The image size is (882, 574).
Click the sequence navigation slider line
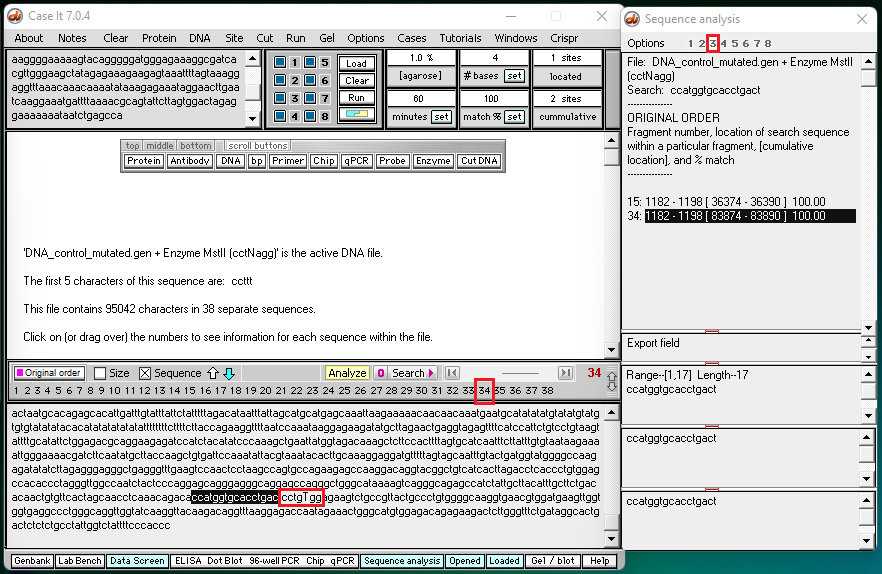pos(520,373)
